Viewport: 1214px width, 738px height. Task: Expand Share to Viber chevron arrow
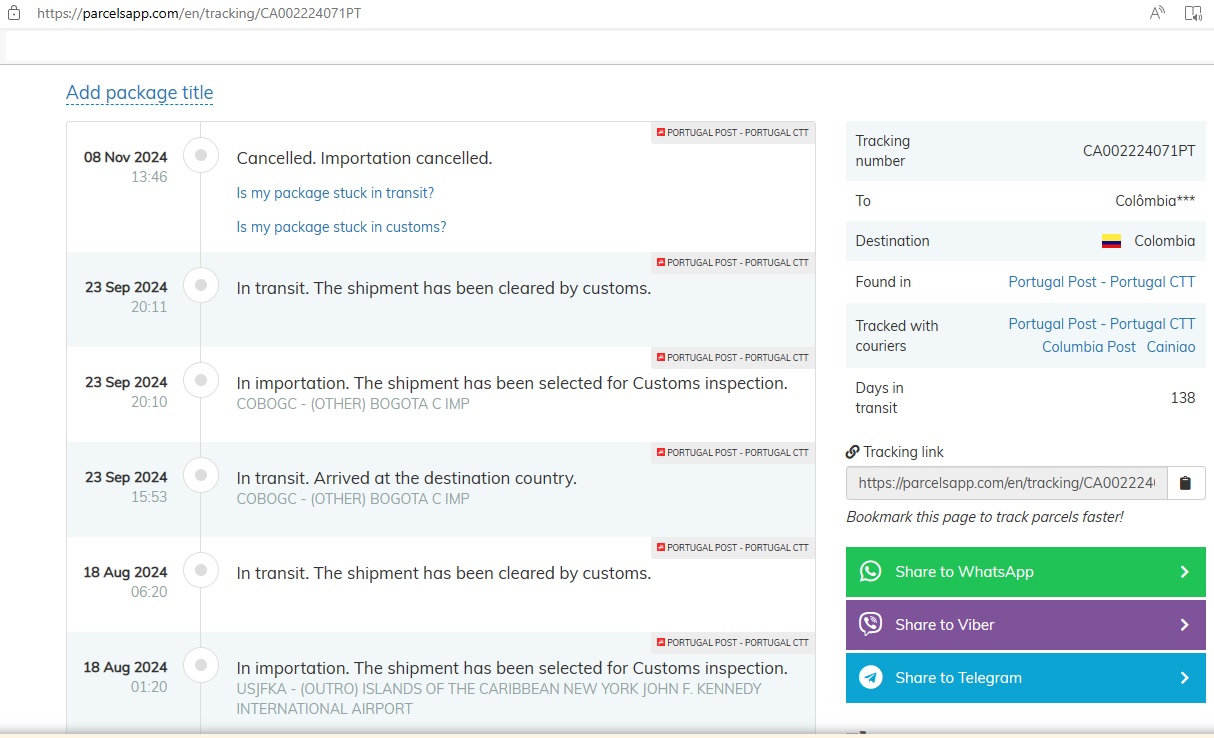[x=1184, y=625]
